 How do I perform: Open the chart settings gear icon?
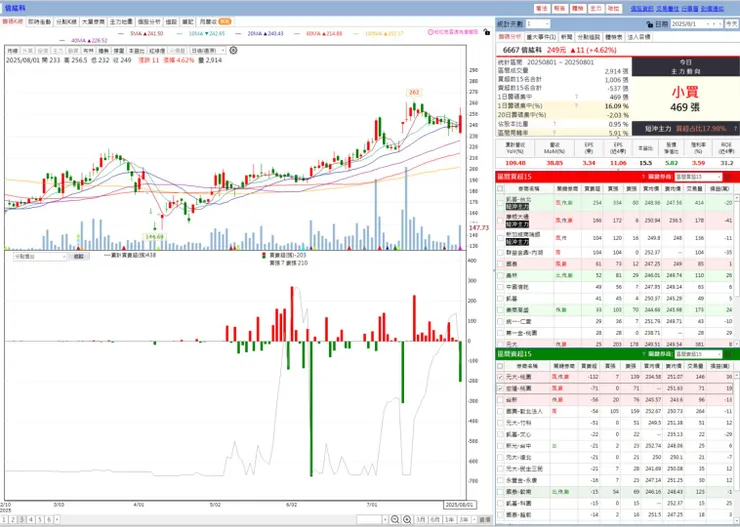(x=233, y=50)
